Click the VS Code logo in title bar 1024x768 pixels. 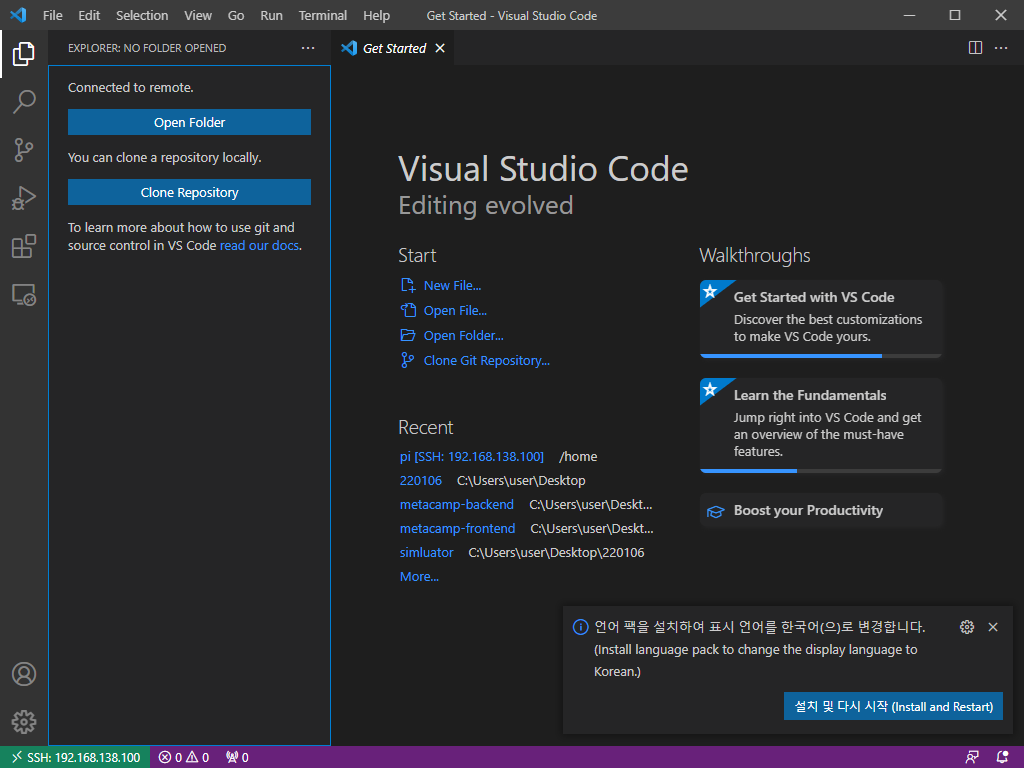point(18,15)
